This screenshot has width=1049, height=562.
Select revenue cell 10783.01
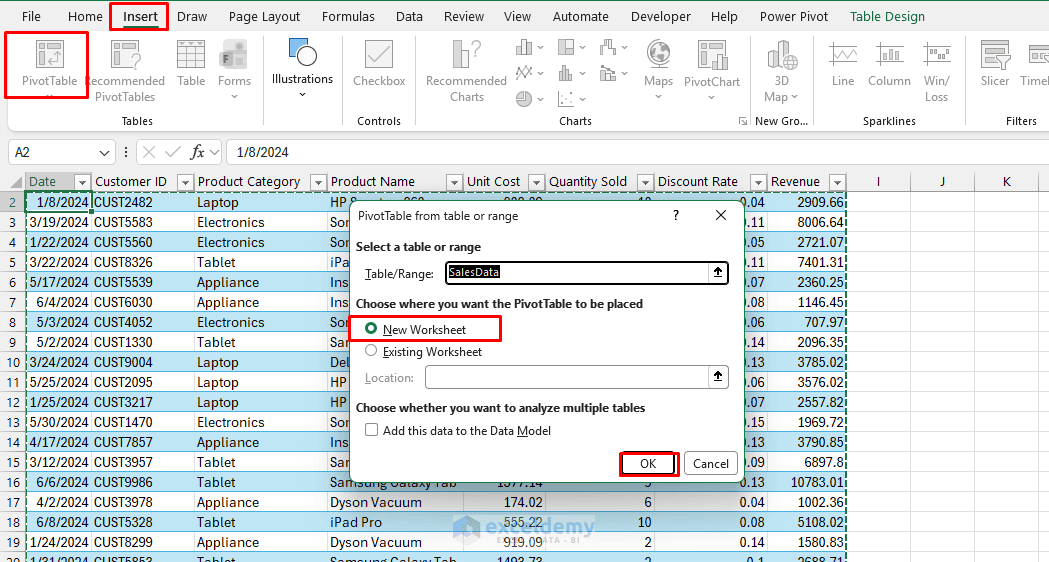(806, 482)
